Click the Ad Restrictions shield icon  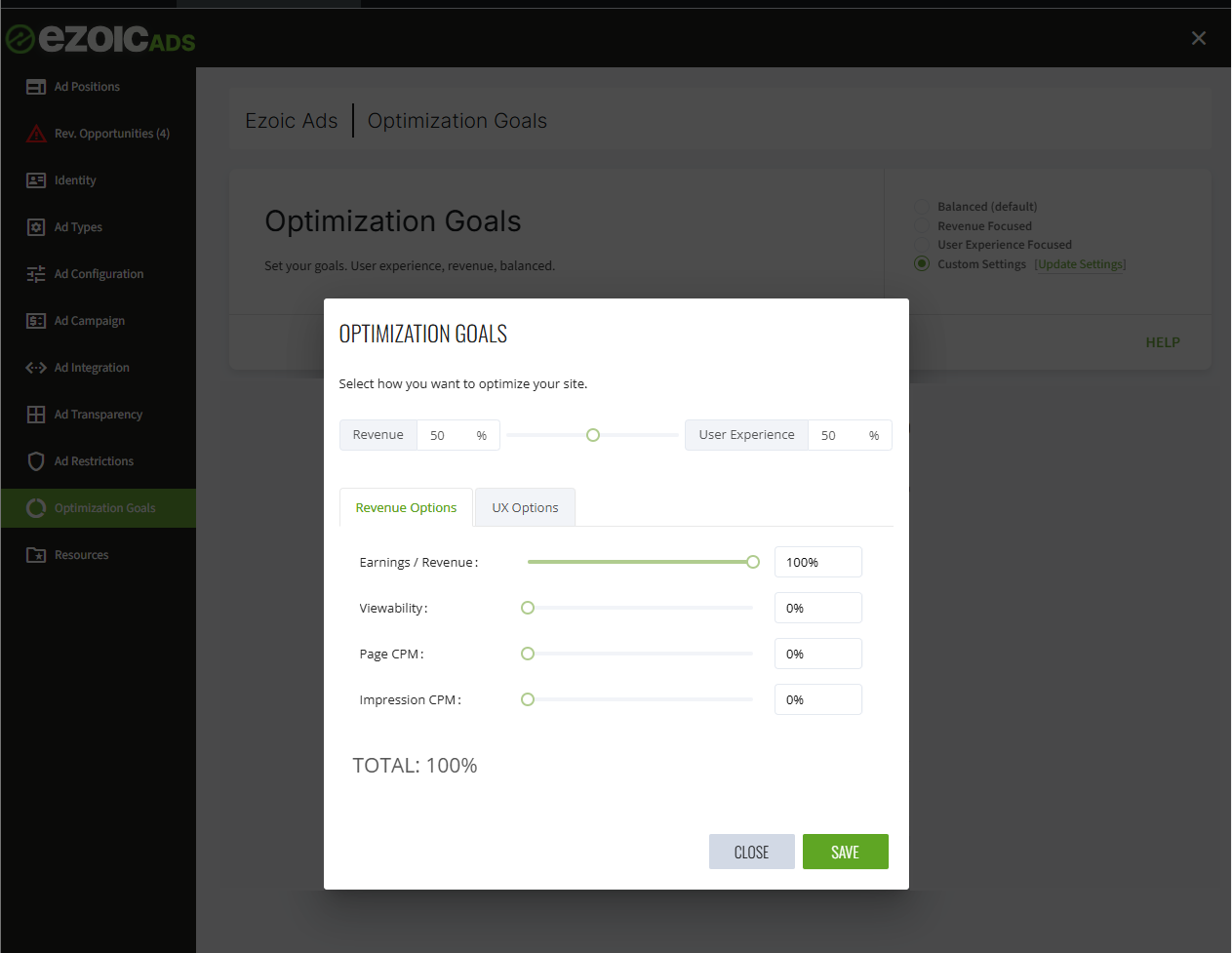click(36, 461)
